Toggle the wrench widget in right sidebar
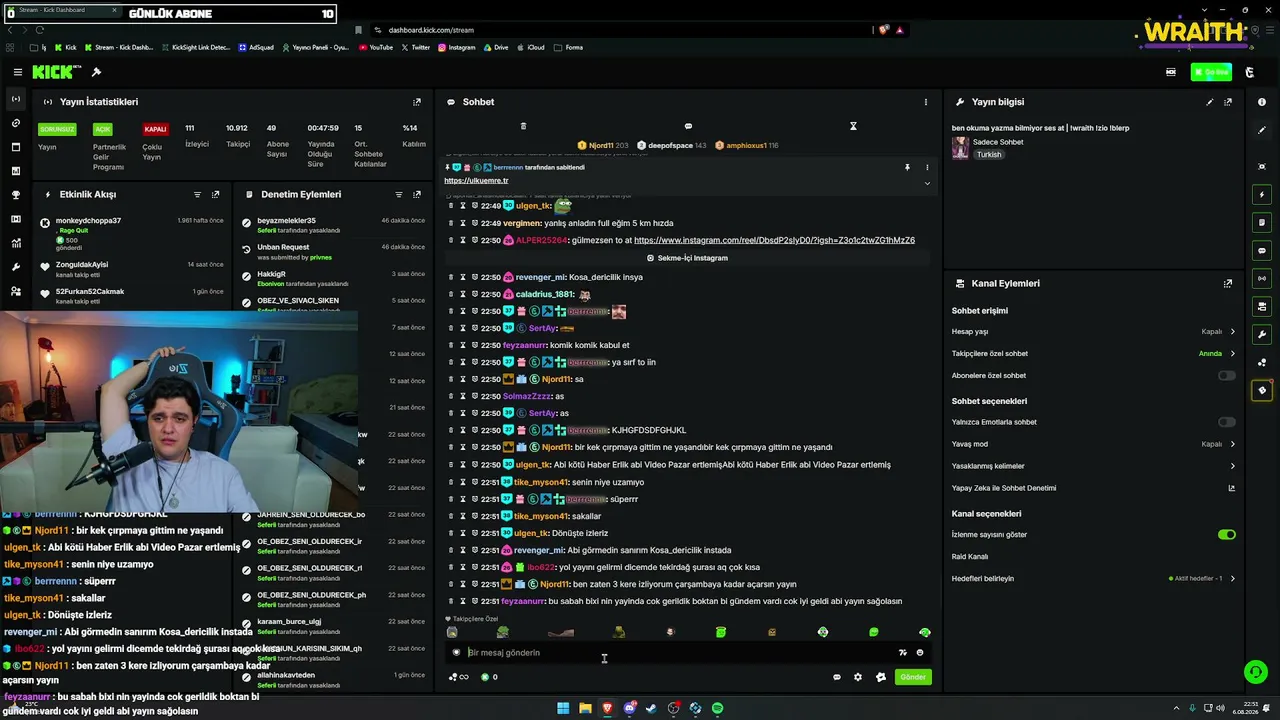The width and height of the screenshot is (1280, 720). [1262, 334]
